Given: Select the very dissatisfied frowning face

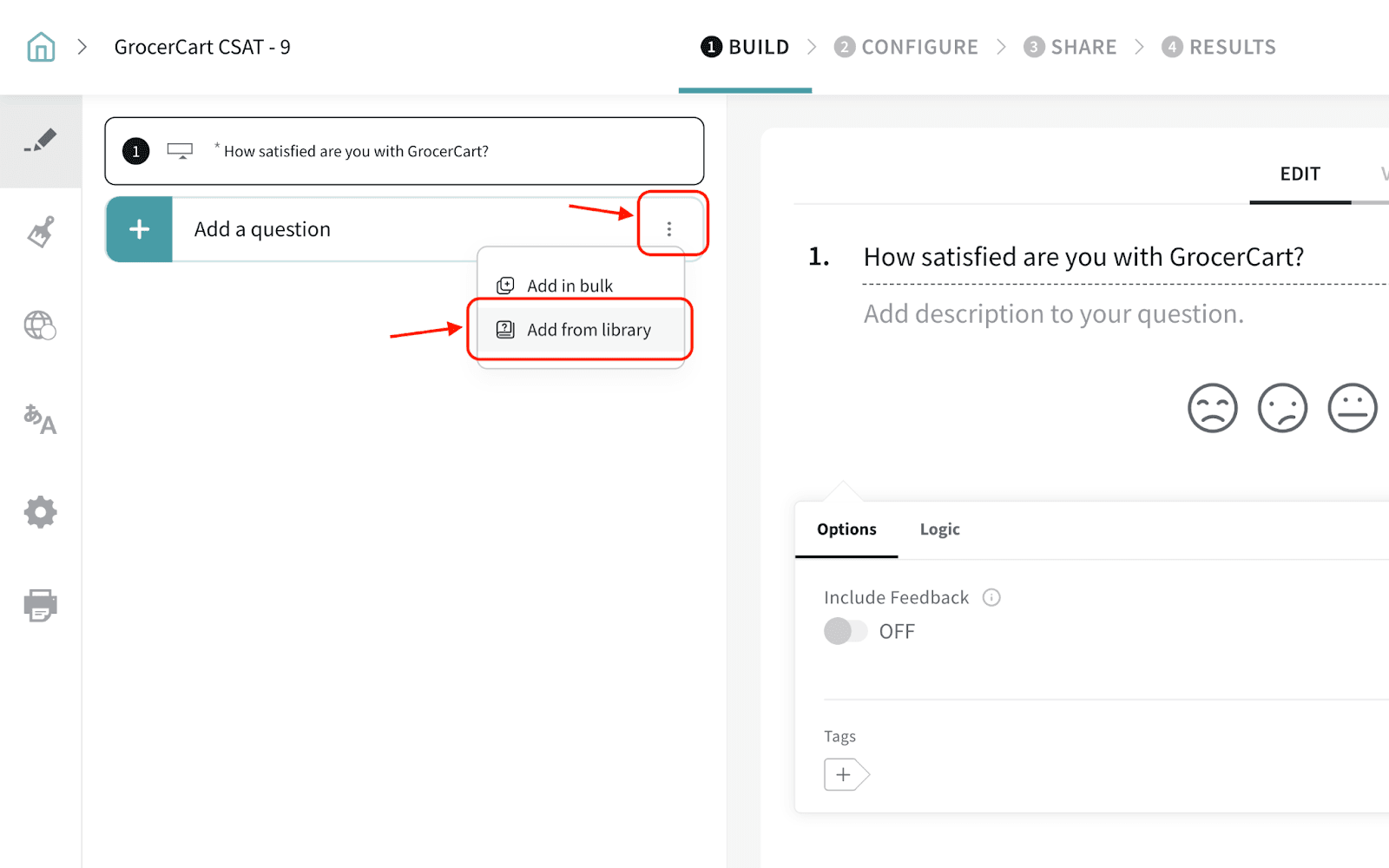Looking at the screenshot, I should tap(1212, 408).
